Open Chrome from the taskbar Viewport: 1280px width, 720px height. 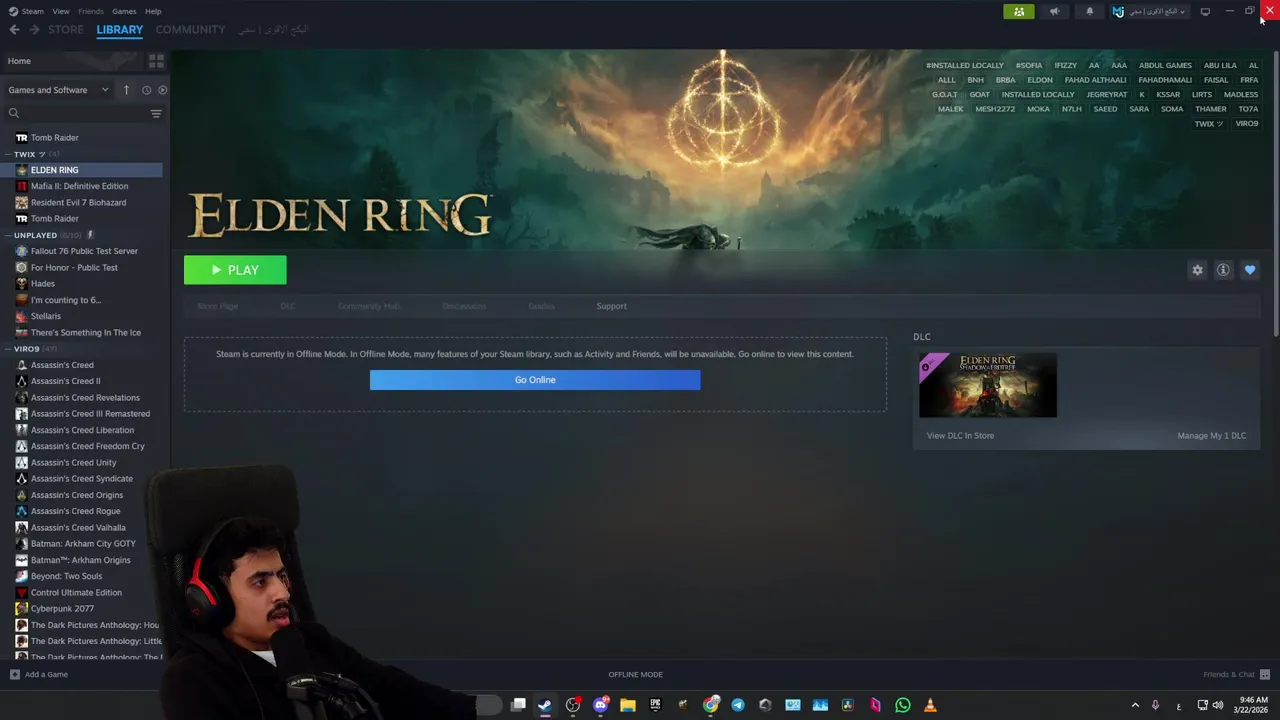(x=711, y=705)
